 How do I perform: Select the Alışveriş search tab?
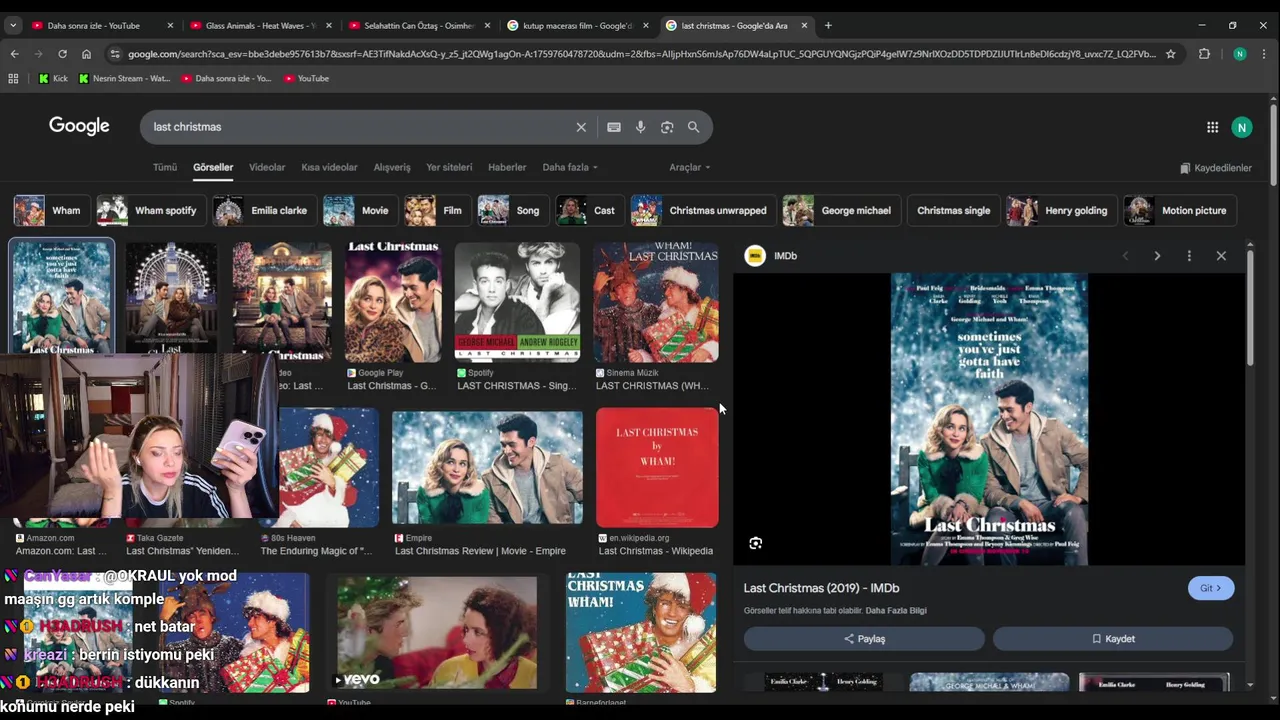pos(392,167)
